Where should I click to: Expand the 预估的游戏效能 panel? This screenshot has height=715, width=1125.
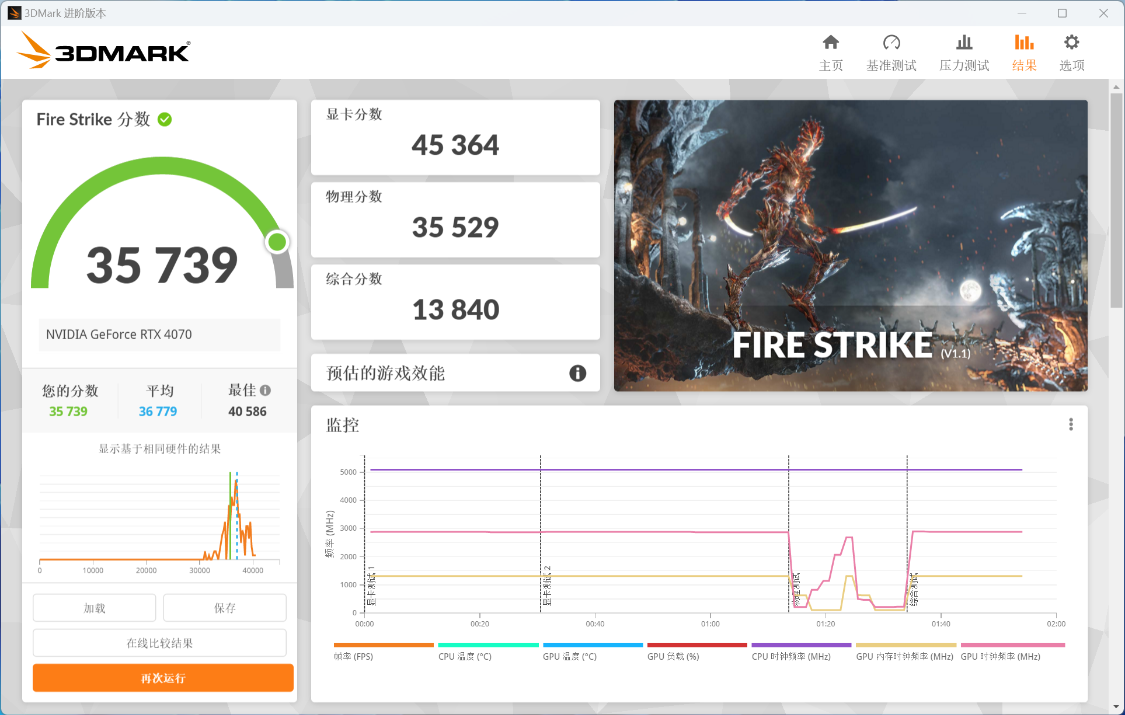click(455, 373)
